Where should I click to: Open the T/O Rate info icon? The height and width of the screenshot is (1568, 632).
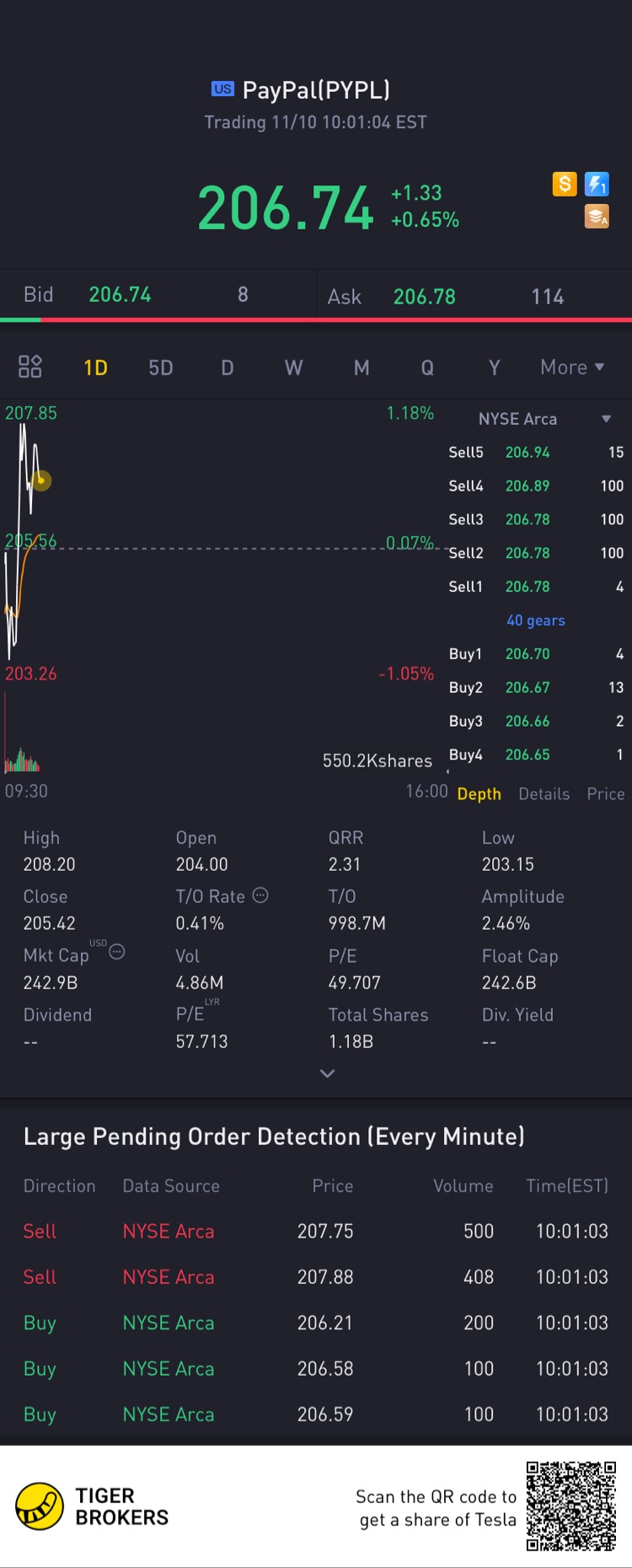[260, 895]
